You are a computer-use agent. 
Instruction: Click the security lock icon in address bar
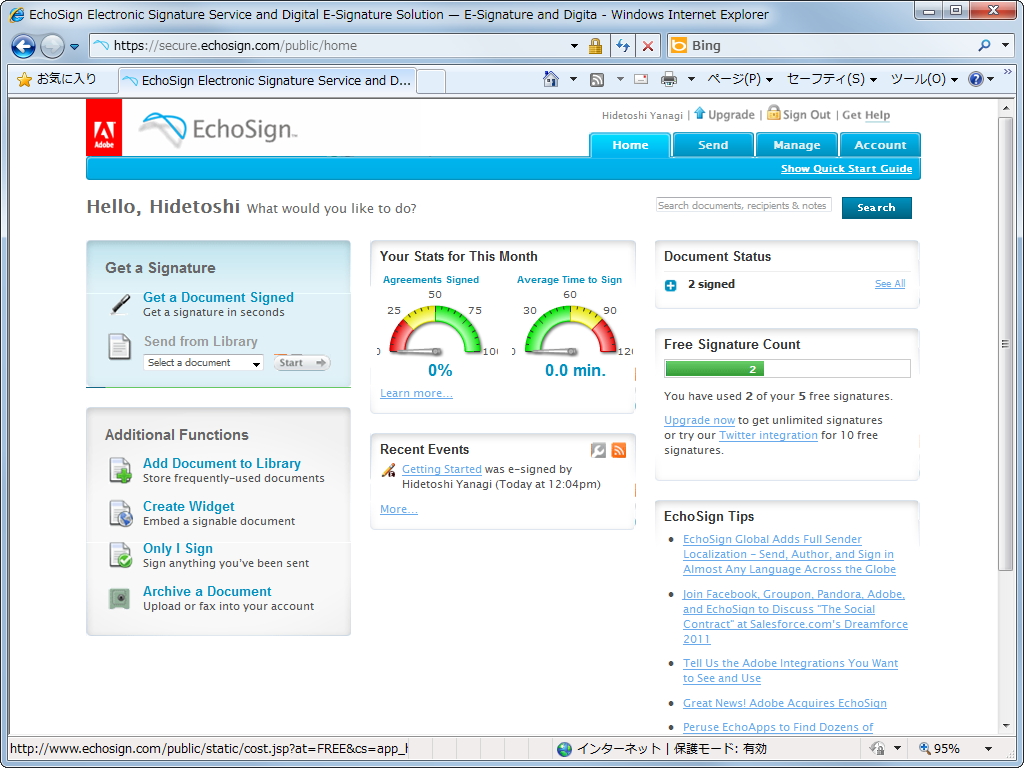(x=595, y=46)
